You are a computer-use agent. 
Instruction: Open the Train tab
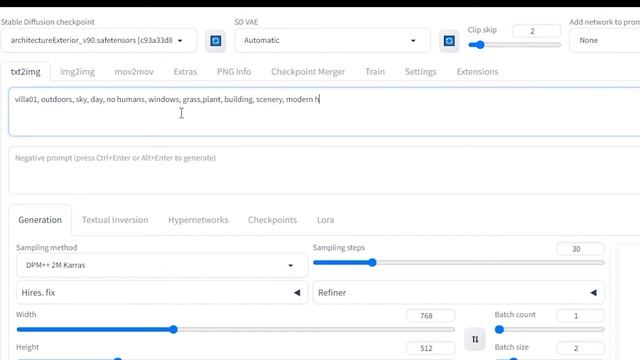coord(375,72)
